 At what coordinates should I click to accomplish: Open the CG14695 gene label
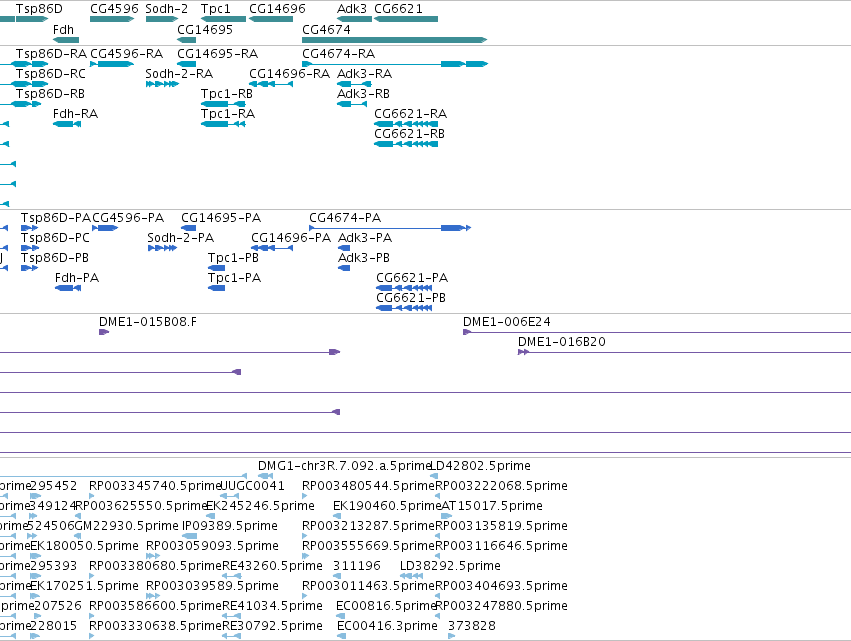click(205, 30)
